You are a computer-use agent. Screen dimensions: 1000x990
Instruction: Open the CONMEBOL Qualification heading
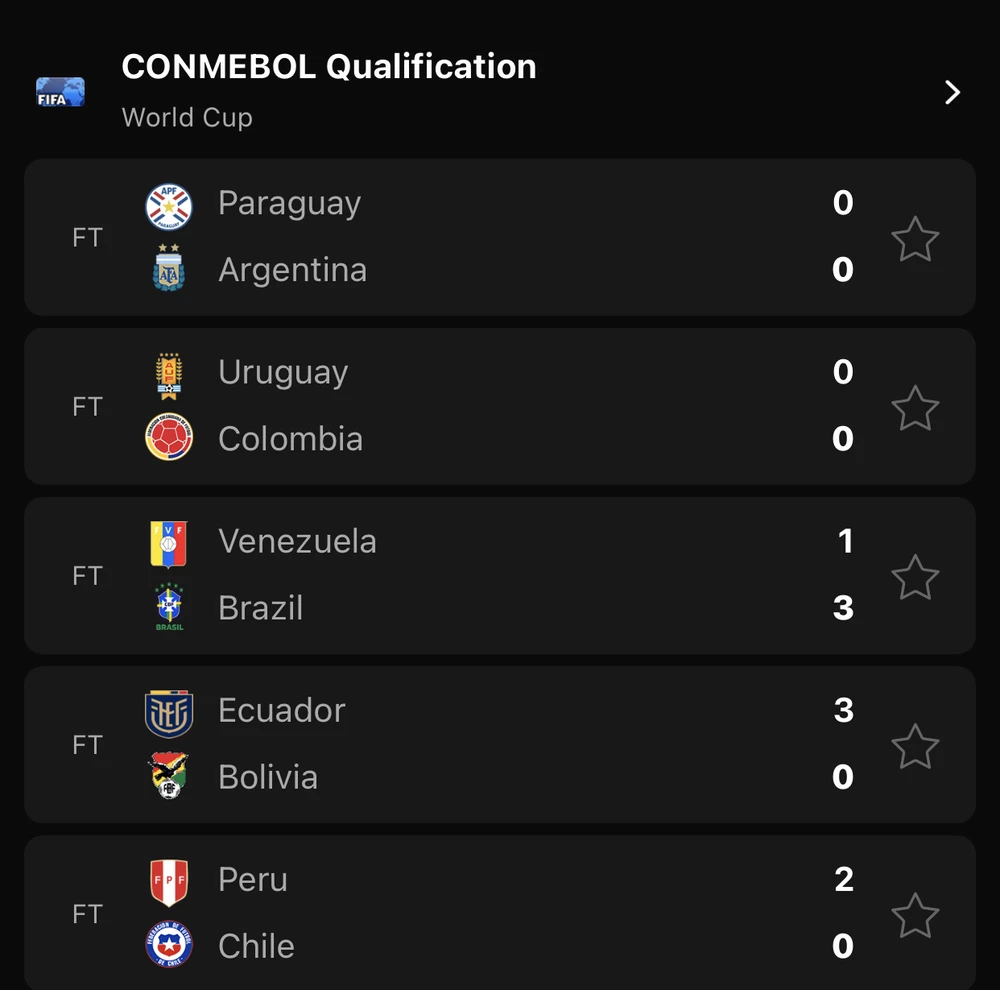tap(329, 67)
